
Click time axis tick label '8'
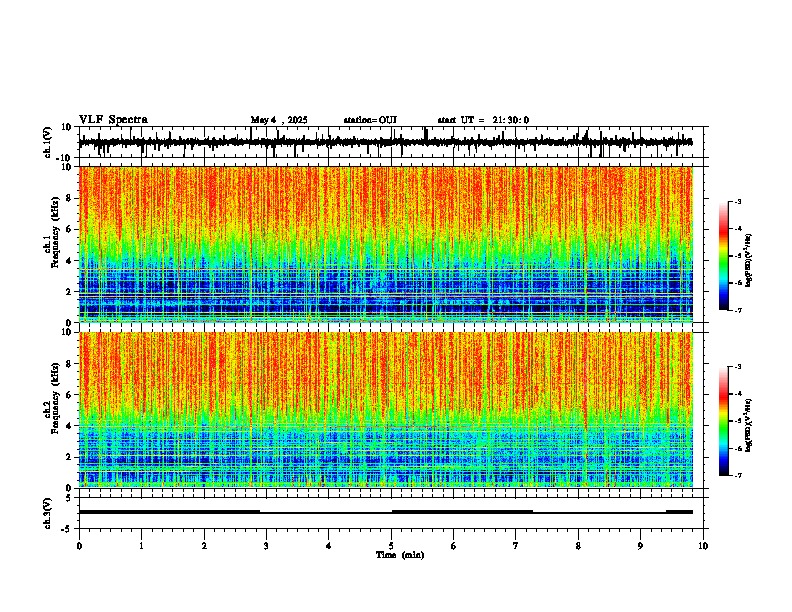pyautogui.click(x=578, y=546)
